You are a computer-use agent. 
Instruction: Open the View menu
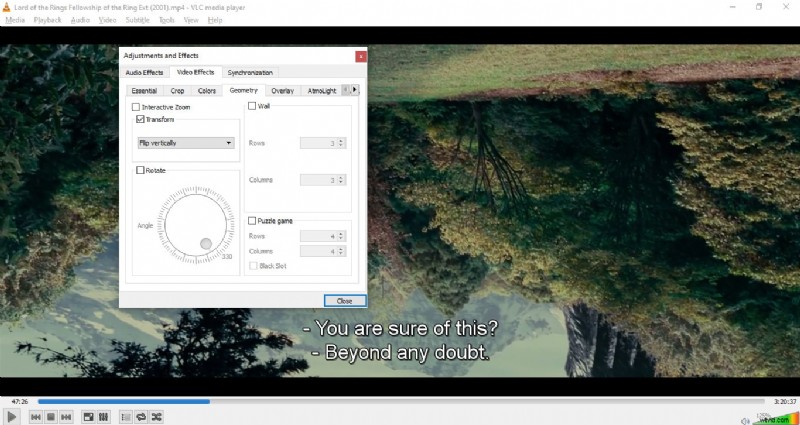coord(191,20)
